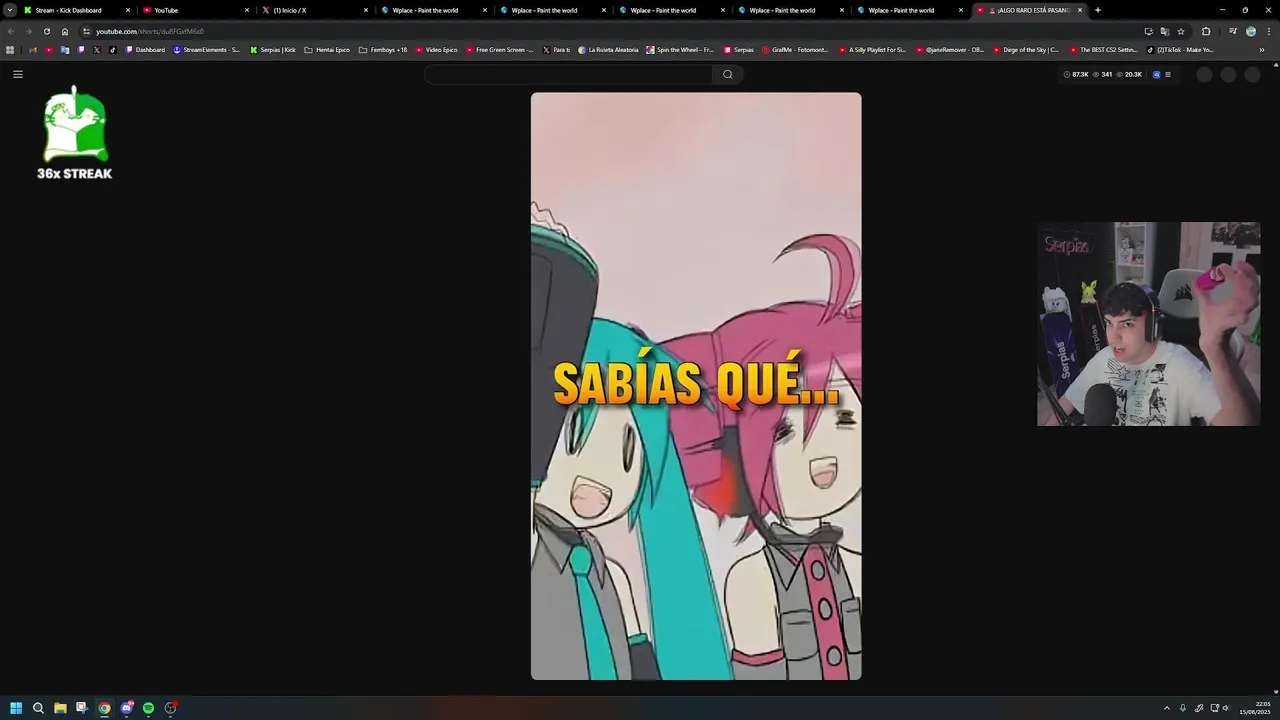Open the Para ti X bookmark

556,49
